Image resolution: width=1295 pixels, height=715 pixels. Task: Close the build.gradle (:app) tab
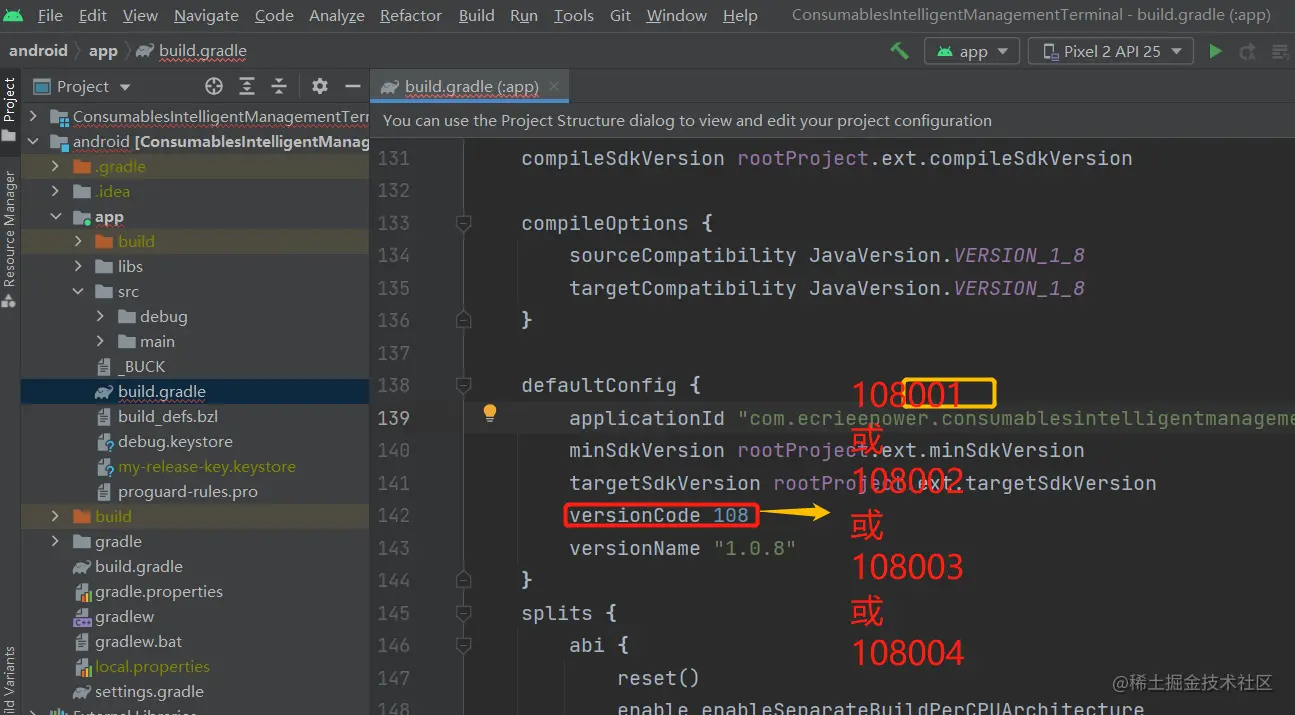tap(554, 87)
